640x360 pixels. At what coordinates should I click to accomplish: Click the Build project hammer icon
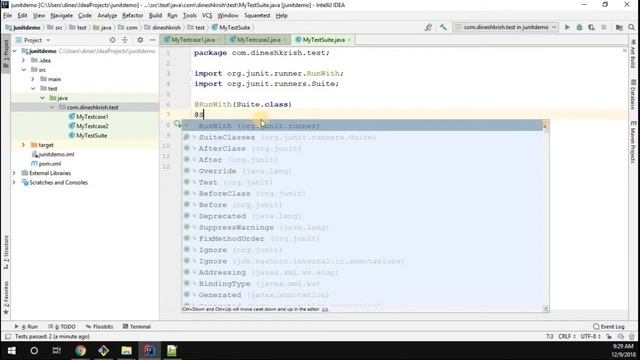443,27
